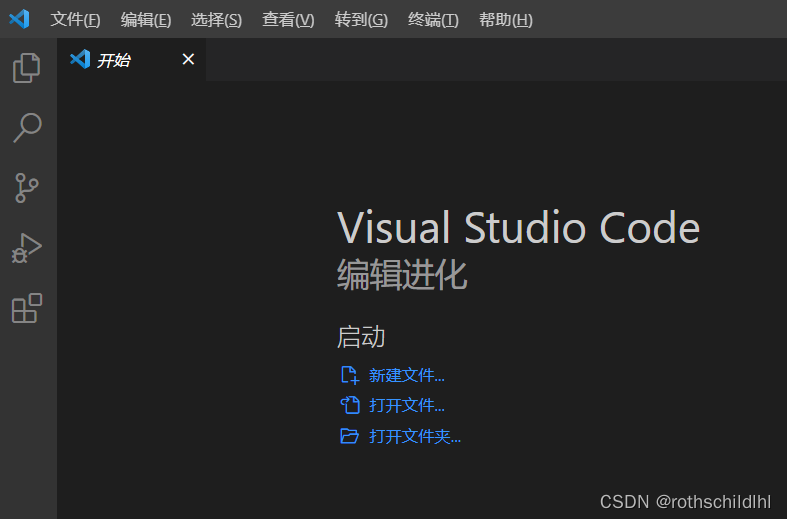Viewport: 787px width, 519px height.
Task: Click the new file icon beside 新建文件
Action: click(349, 375)
